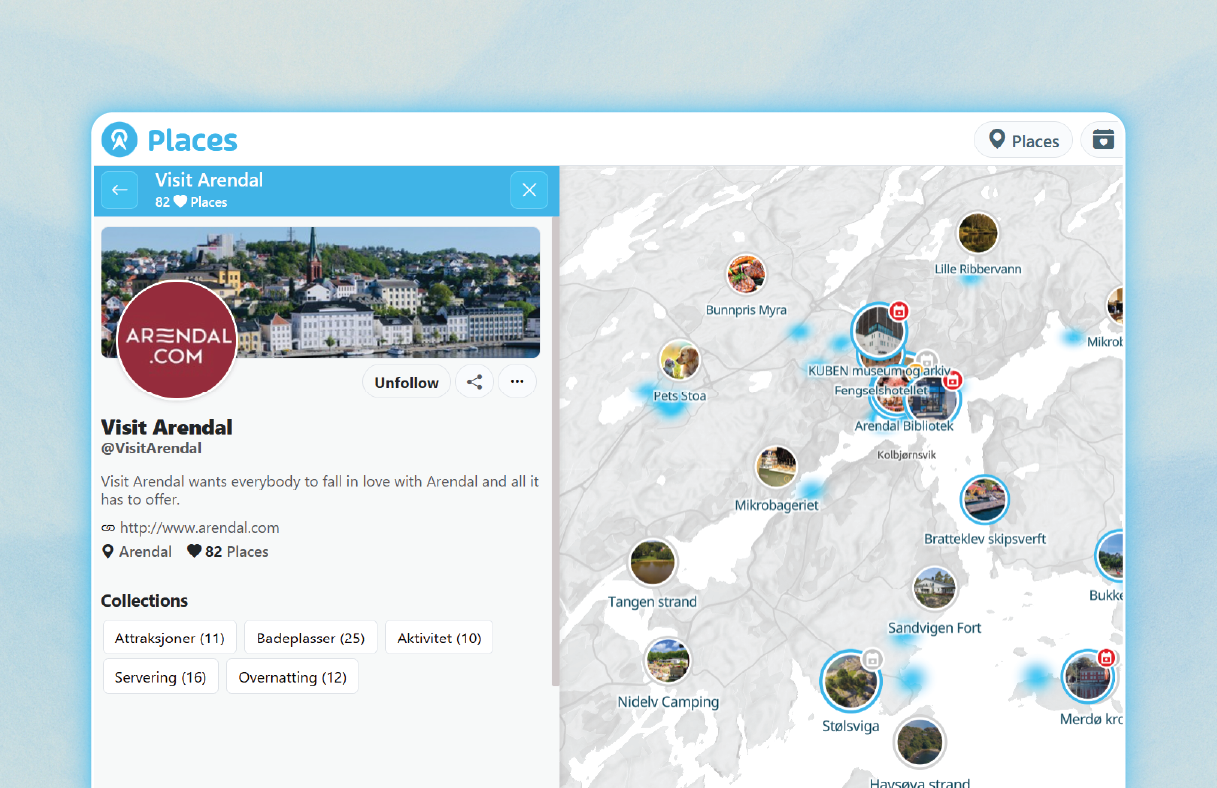Click the @VisitArendal handle
Viewport: 1217px width, 788px height.
tap(151, 448)
